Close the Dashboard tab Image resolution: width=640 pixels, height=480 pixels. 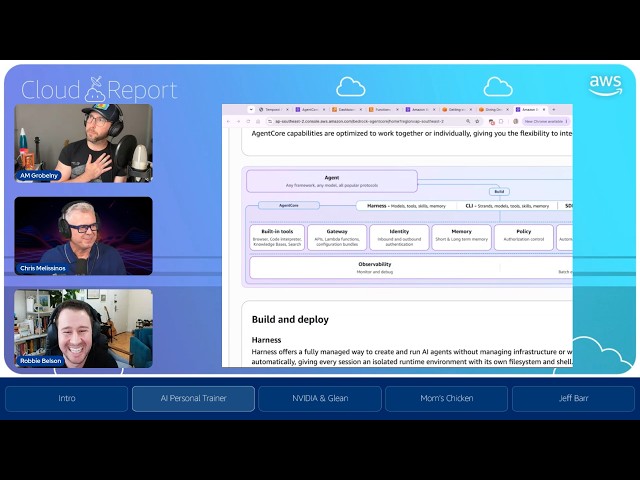(361, 109)
